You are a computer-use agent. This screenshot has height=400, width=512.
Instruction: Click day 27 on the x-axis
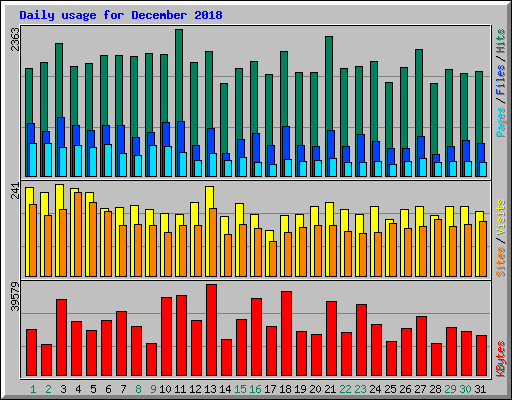point(420,389)
